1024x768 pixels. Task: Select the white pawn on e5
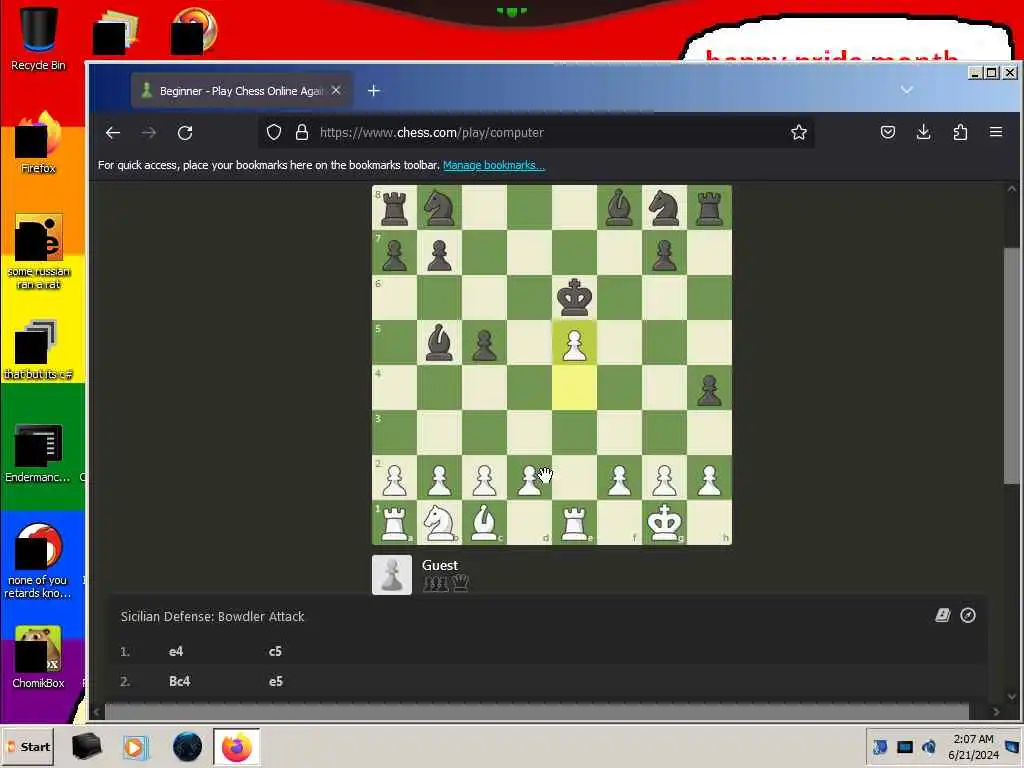click(574, 343)
